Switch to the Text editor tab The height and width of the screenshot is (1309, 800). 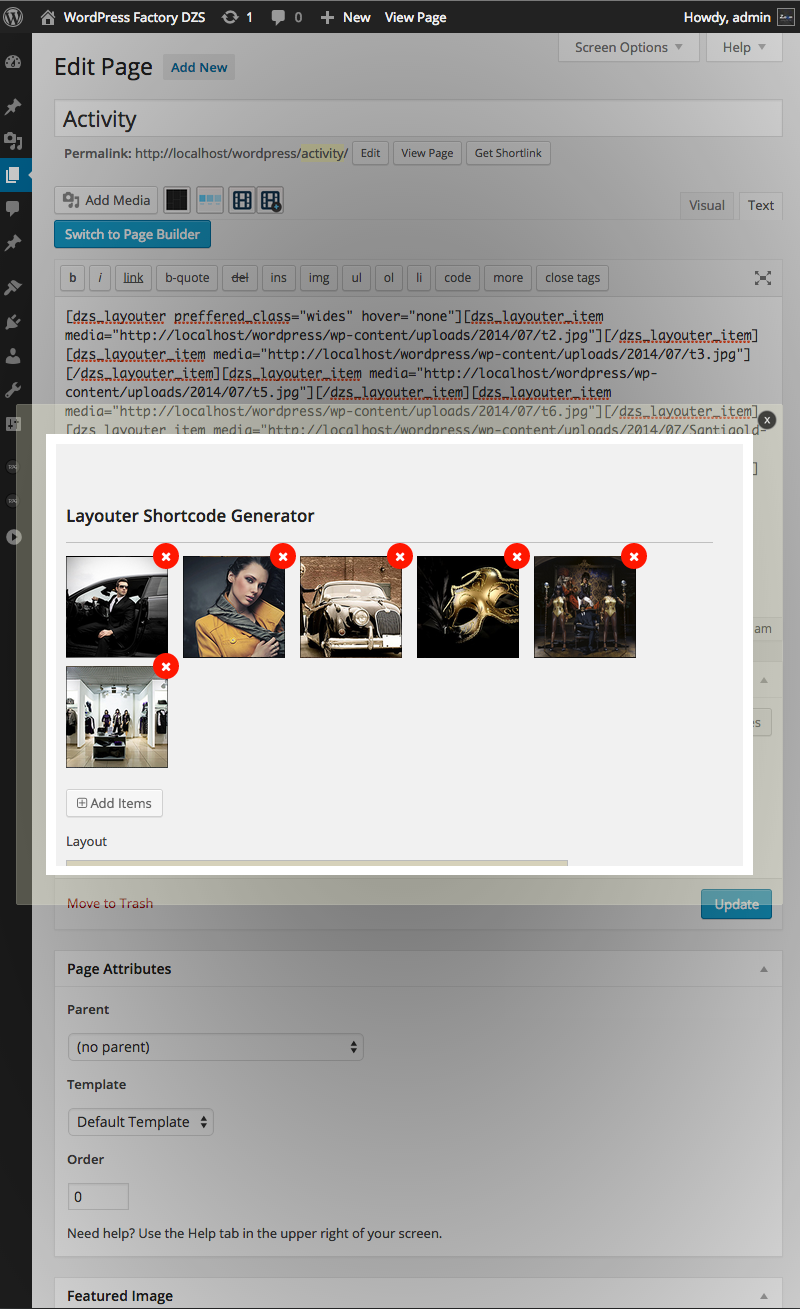coord(760,205)
